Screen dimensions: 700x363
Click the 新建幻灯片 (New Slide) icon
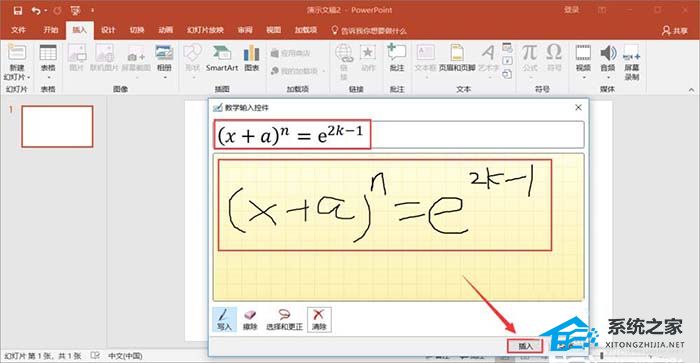pos(17,53)
